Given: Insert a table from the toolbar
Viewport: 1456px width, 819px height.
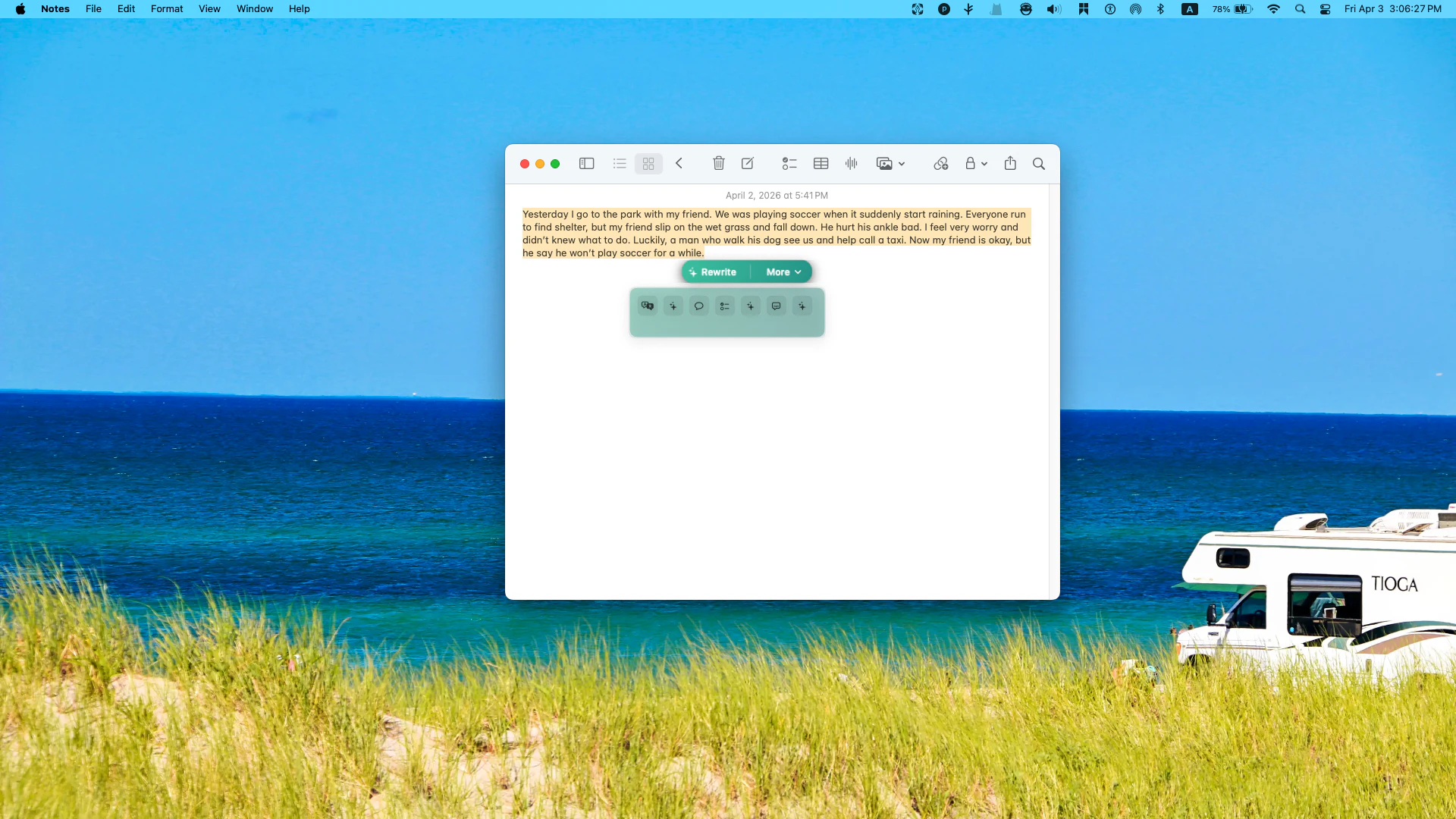Looking at the screenshot, I should [x=821, y=164].
